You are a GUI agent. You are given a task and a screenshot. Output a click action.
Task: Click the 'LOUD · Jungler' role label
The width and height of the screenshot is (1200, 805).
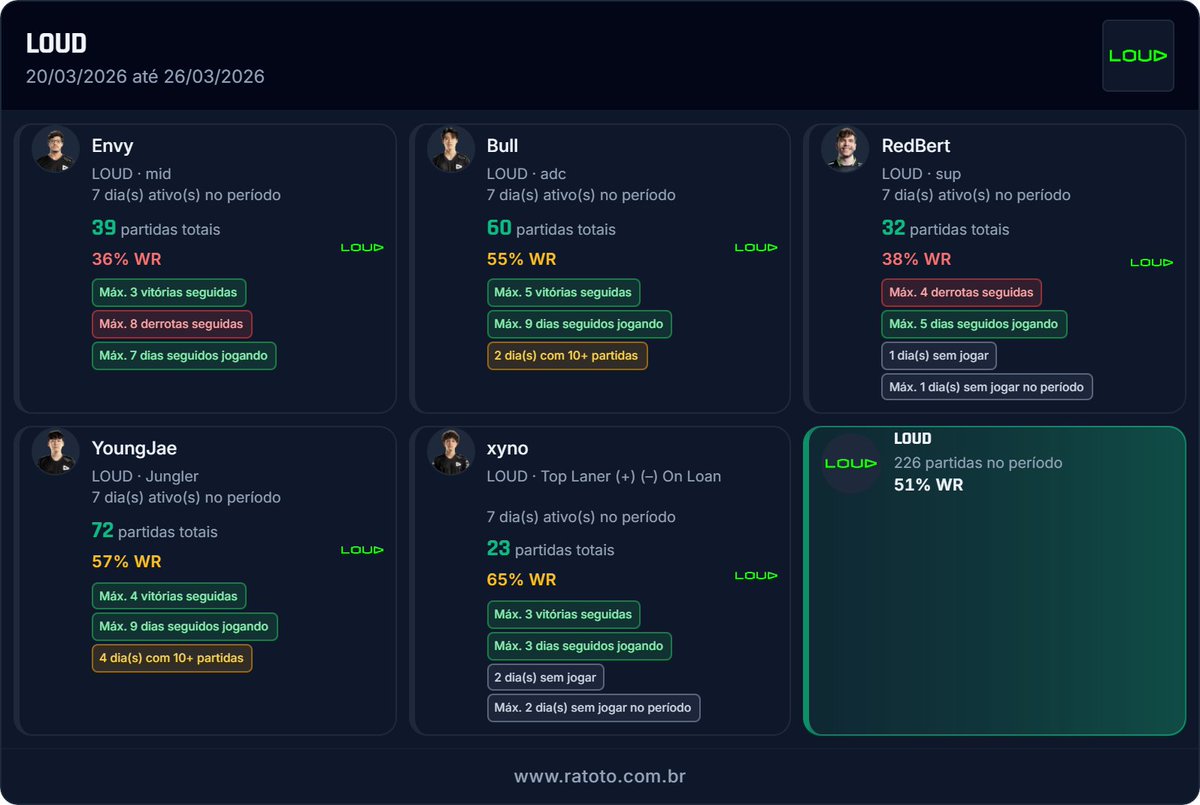tap(145, 476)
